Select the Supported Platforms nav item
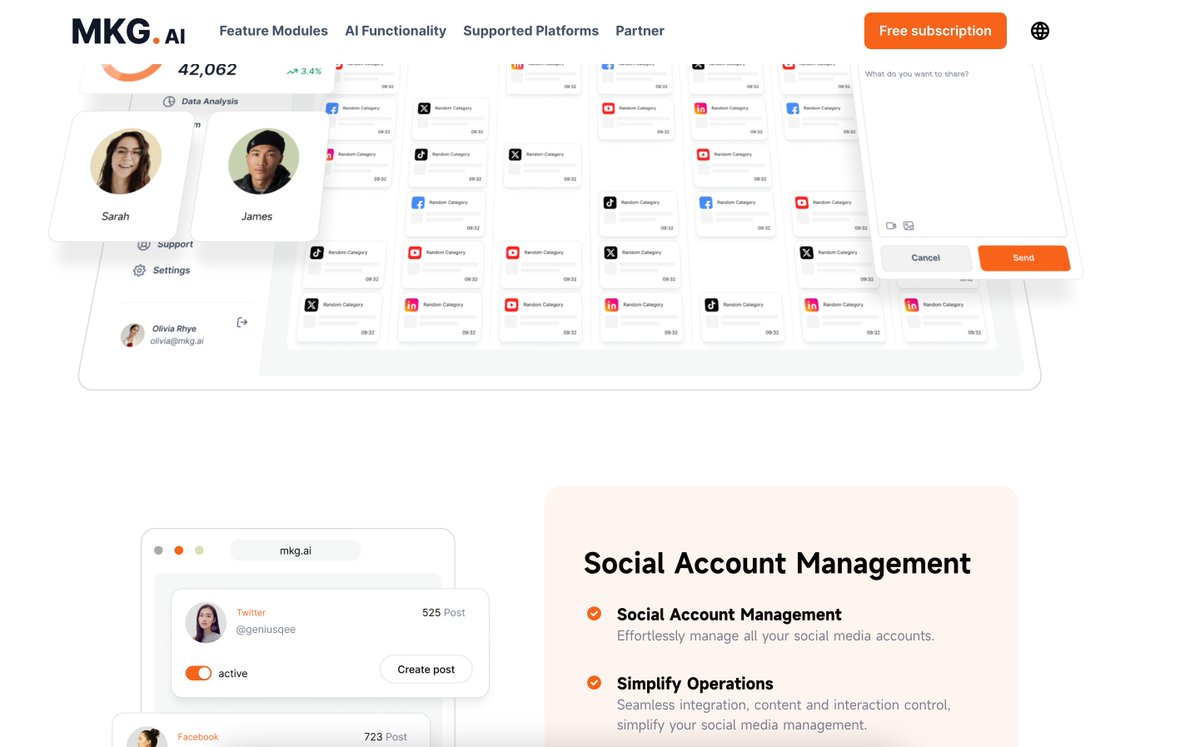1200x747 pixels. click(530, 30)
